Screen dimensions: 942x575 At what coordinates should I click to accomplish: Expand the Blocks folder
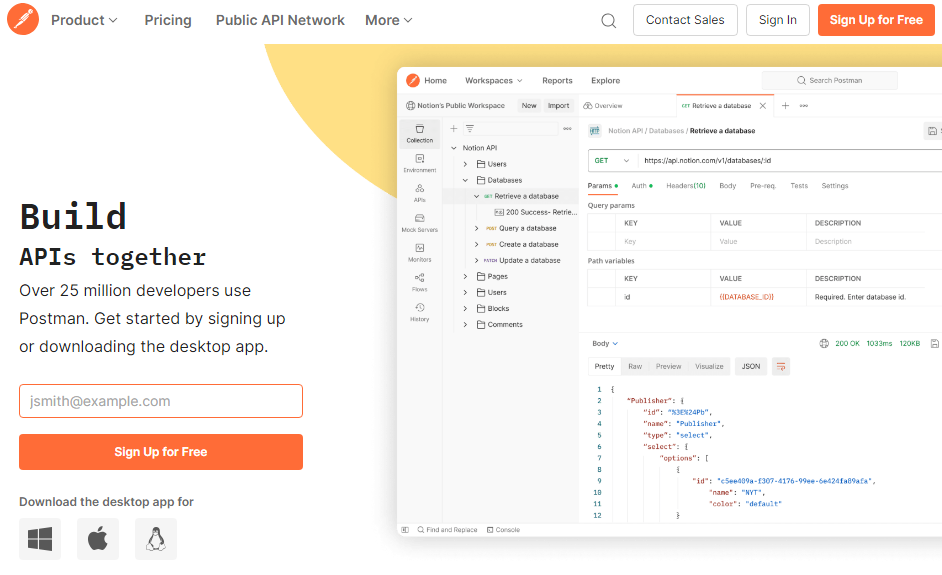(465, 308)
